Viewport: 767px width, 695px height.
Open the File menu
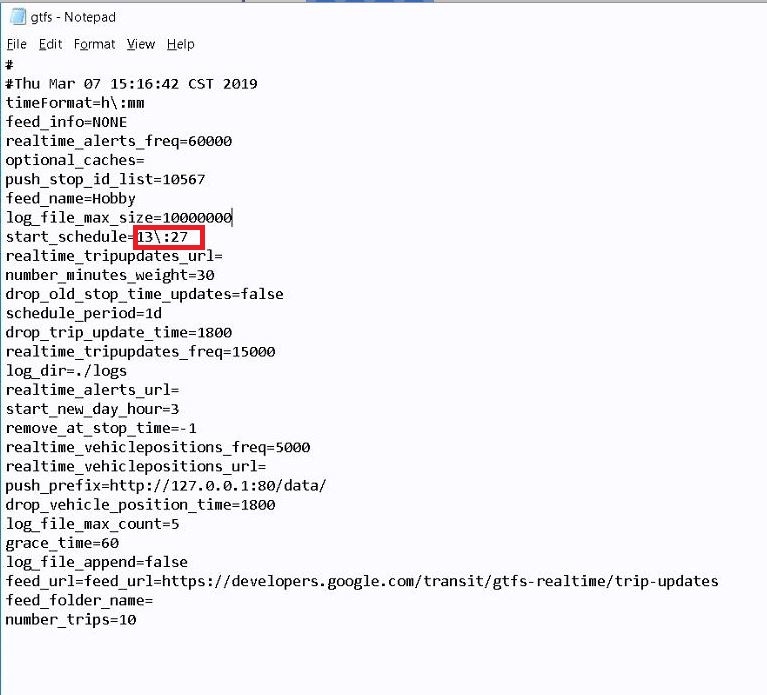click(x=16, y=44)
